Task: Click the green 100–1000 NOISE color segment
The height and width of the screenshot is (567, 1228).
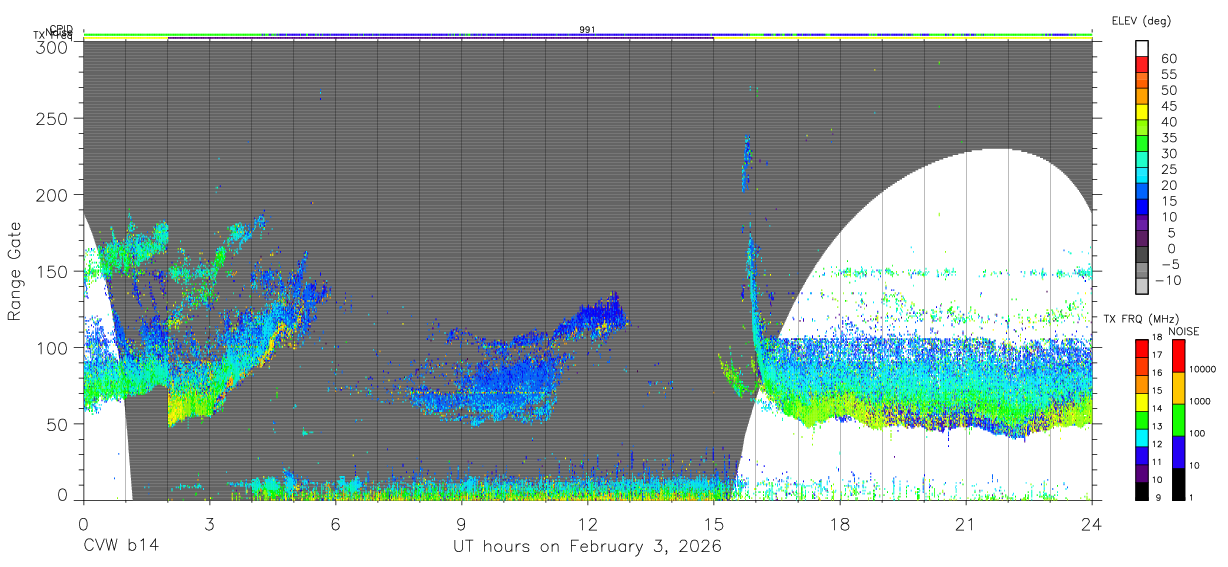Action: tap(1176, 420)
